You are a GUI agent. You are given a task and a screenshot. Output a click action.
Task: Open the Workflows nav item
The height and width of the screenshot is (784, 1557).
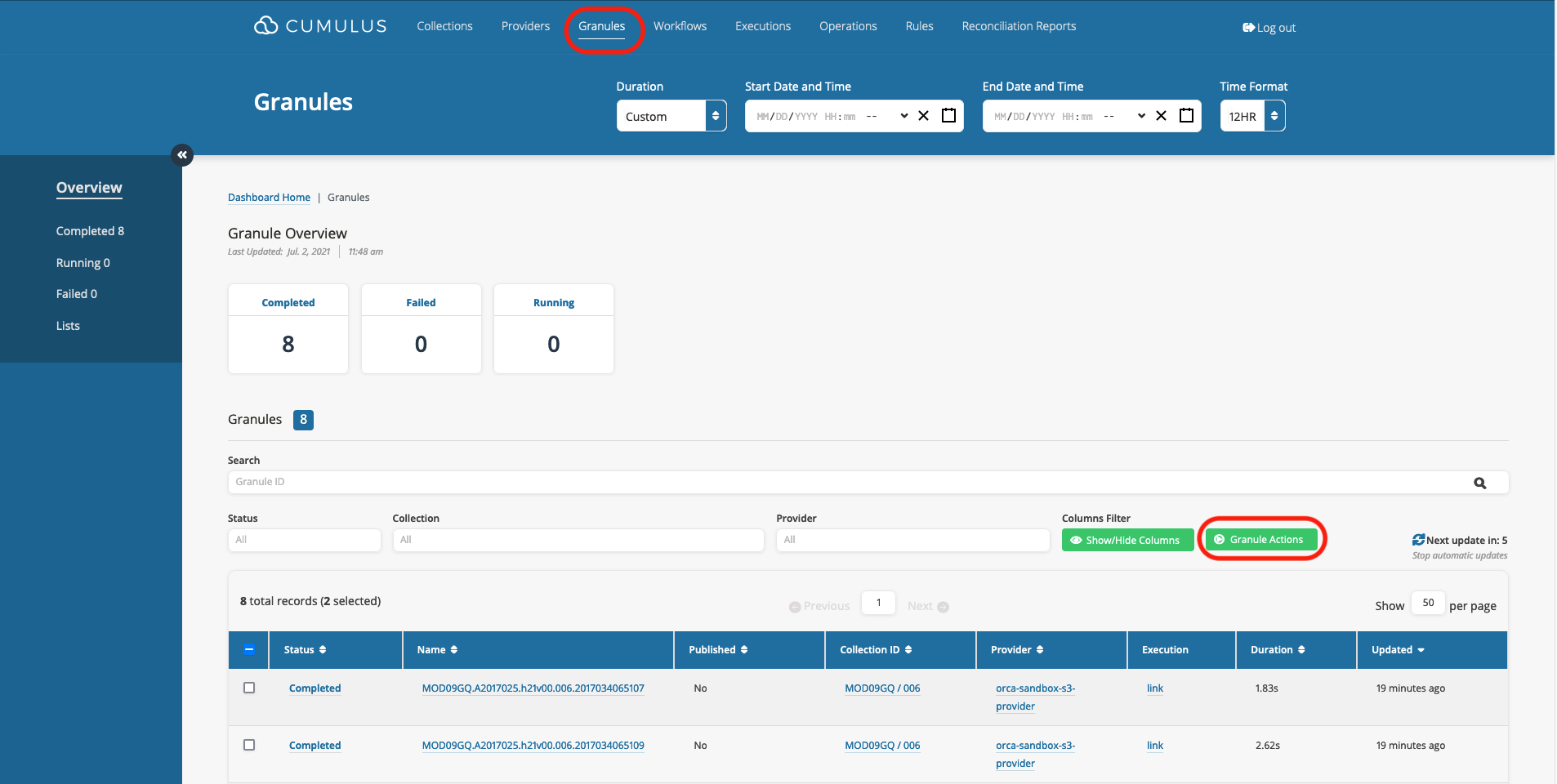click(680, 26)
